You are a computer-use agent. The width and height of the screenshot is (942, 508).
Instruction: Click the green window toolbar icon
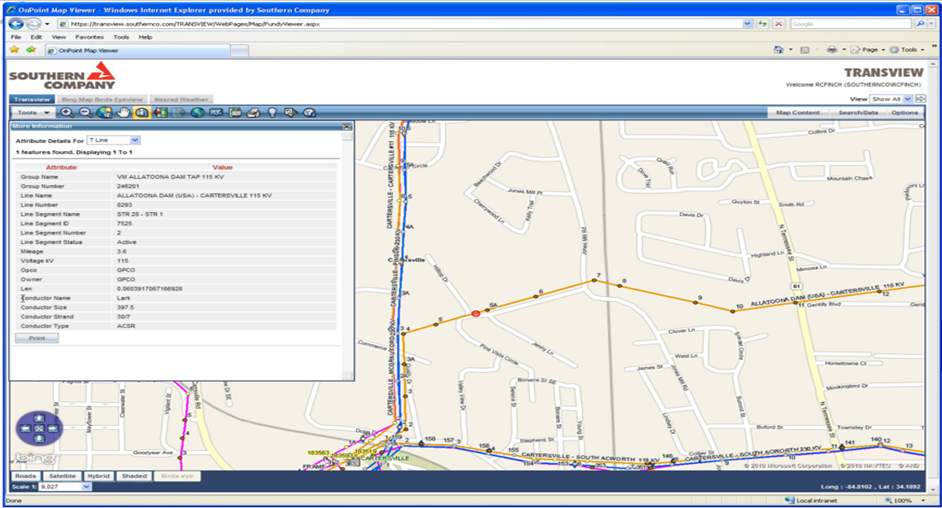[235, 112]
